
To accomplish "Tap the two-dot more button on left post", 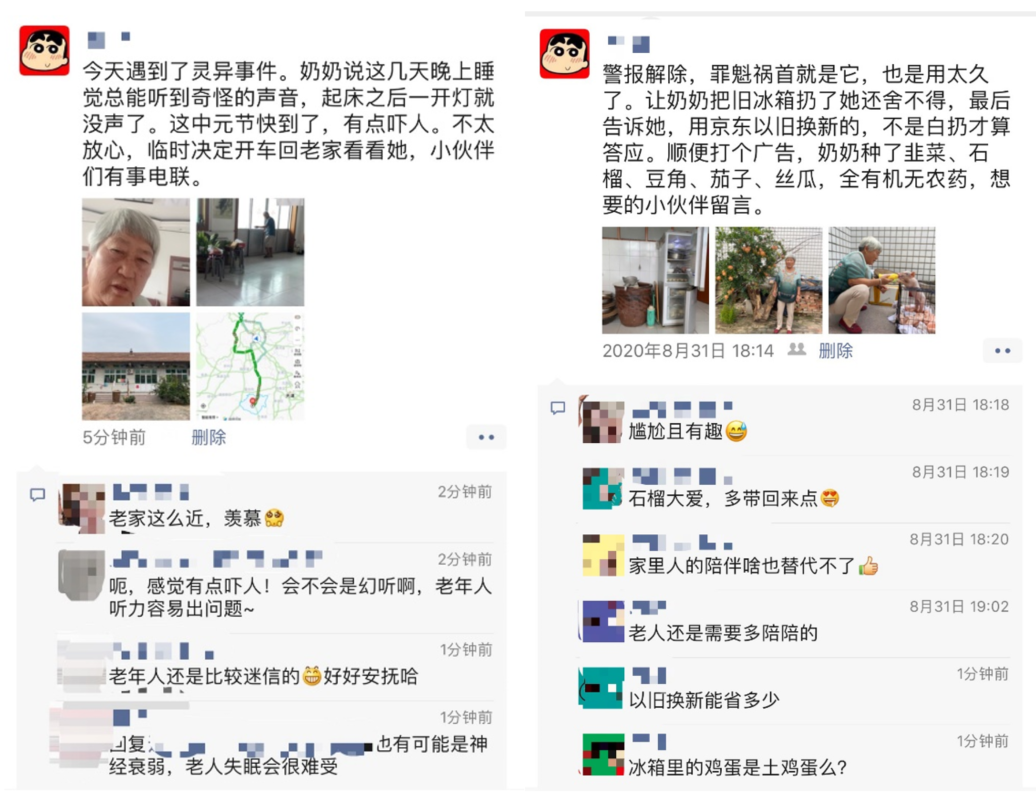I will coord(486,437).
